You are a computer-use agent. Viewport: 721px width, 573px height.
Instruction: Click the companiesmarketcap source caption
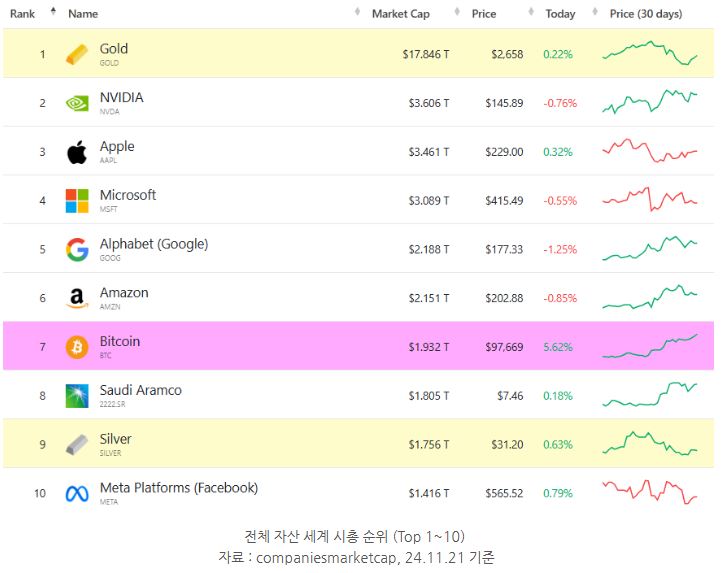click(x=356, y=557)
